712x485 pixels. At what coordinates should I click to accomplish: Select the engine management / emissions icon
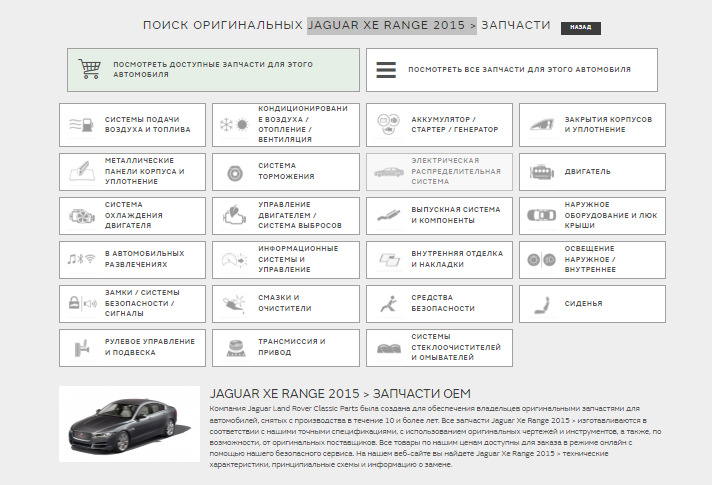[234, 215]
